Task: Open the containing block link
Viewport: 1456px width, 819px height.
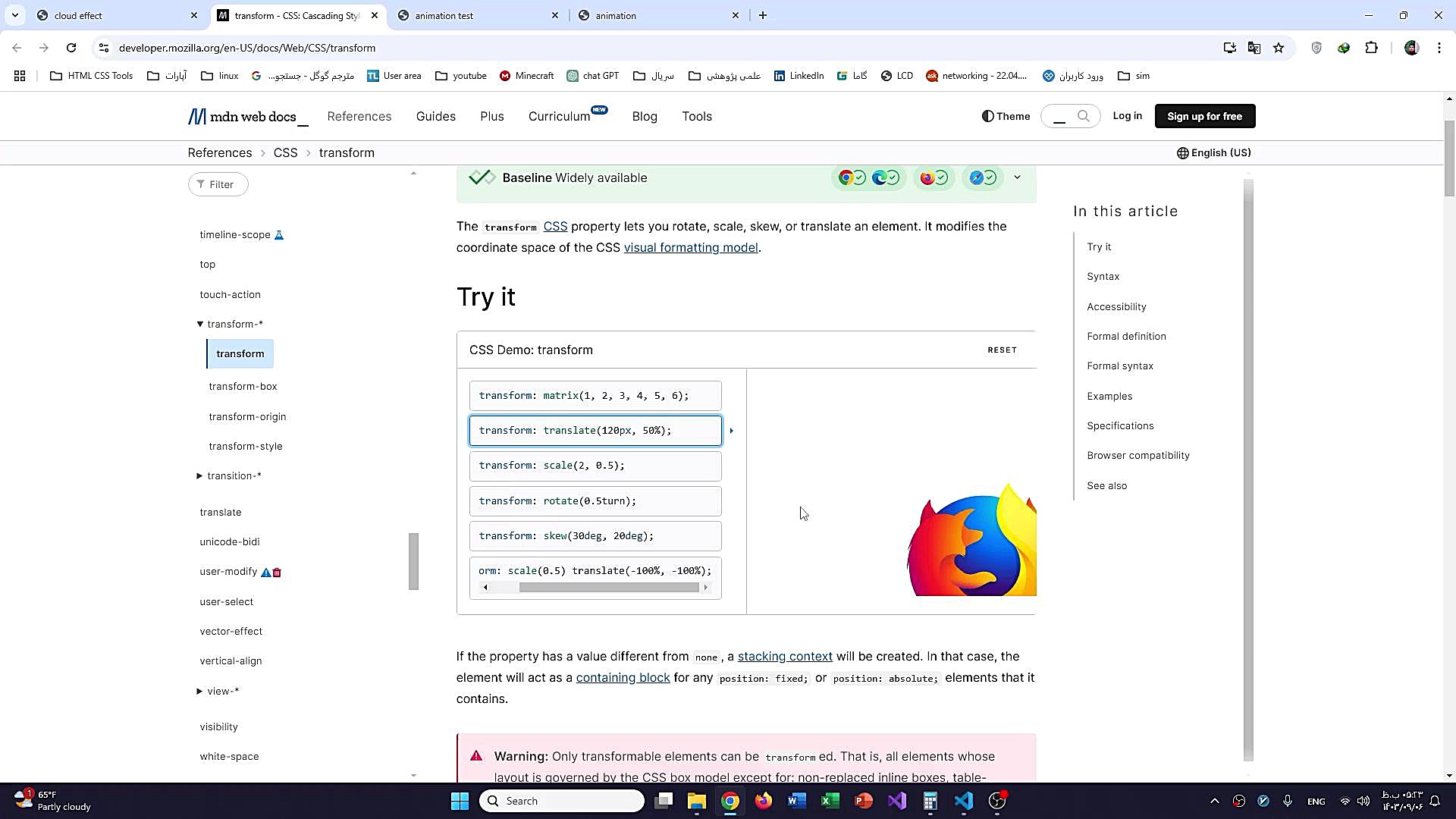Action: [623, 677]
